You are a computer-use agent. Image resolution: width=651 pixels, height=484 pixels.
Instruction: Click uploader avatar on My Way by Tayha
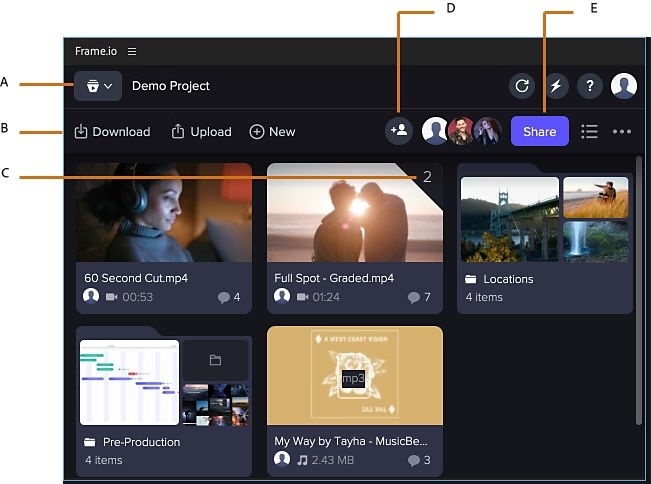(x=282, y=459)
